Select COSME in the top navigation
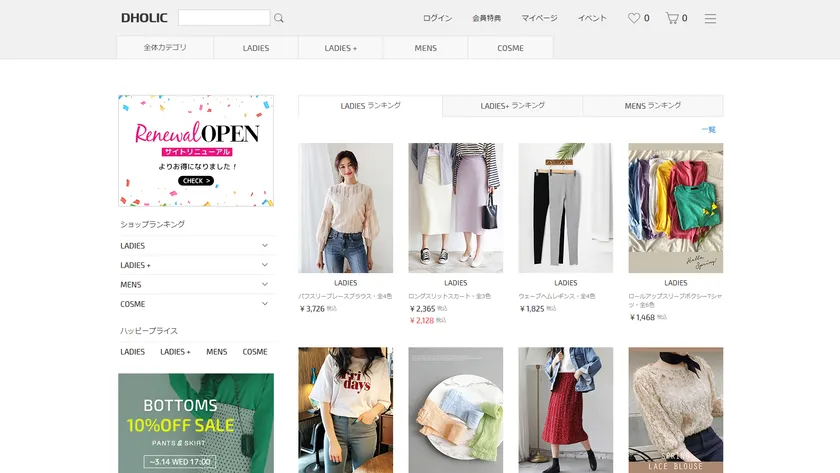The height and width of the screenshot is (473, 840). click(x=510, y=48)
